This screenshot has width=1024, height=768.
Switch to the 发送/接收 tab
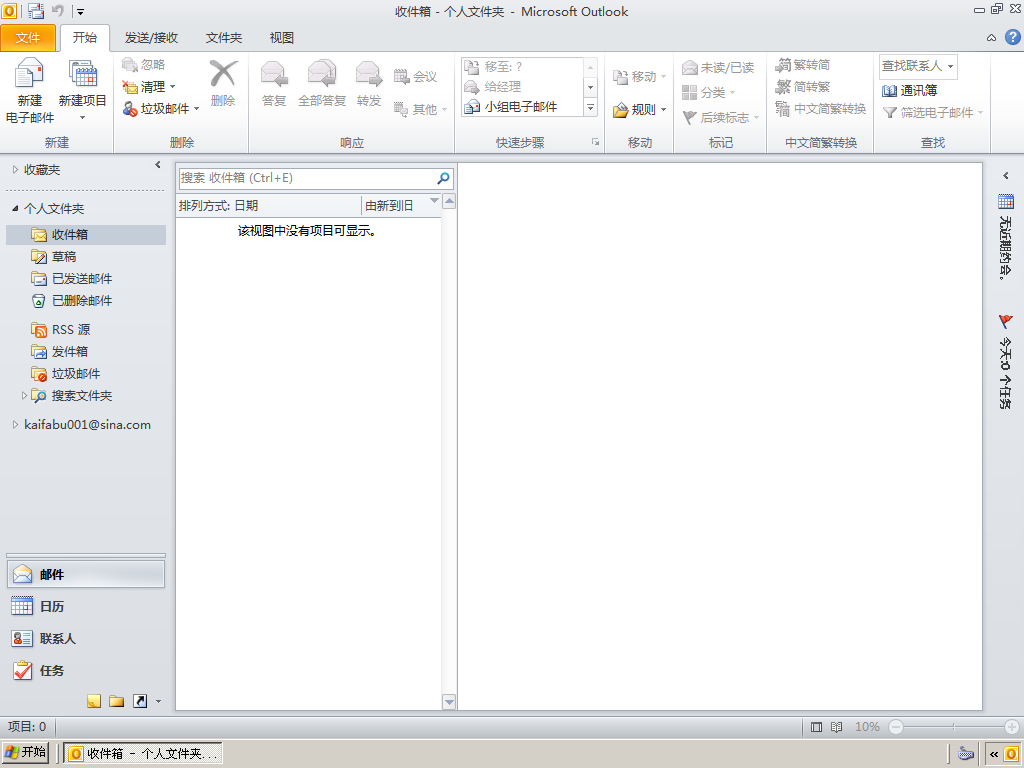pos(152,38)
